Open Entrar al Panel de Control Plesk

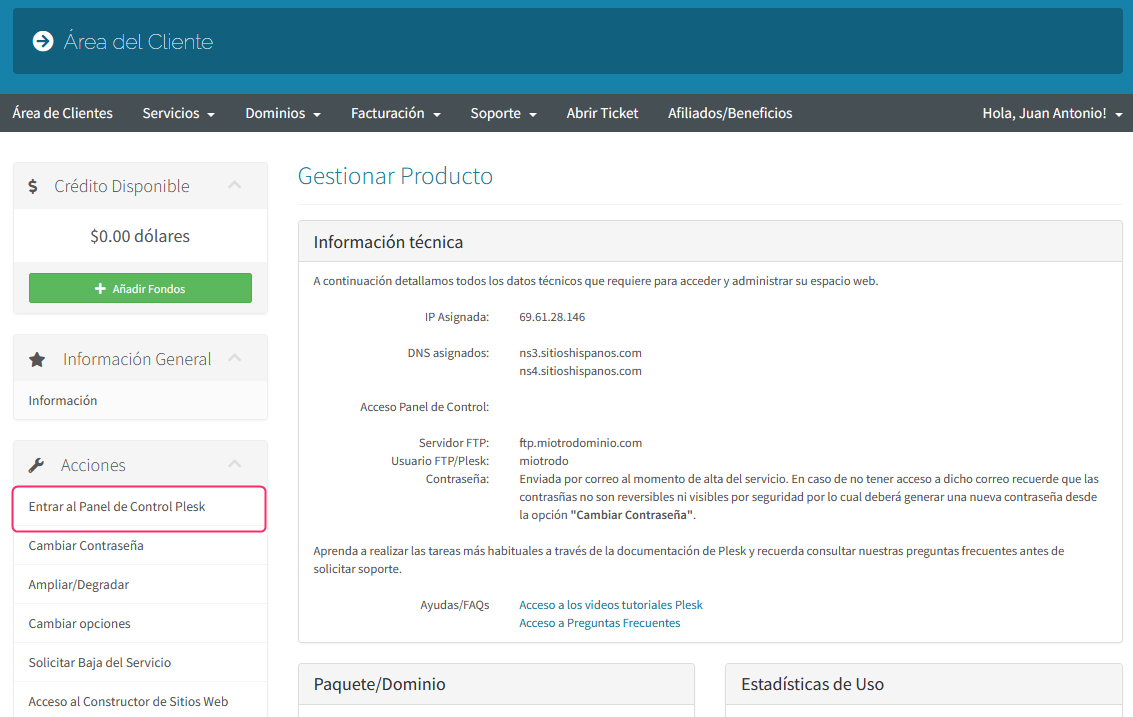click(117, 507)
